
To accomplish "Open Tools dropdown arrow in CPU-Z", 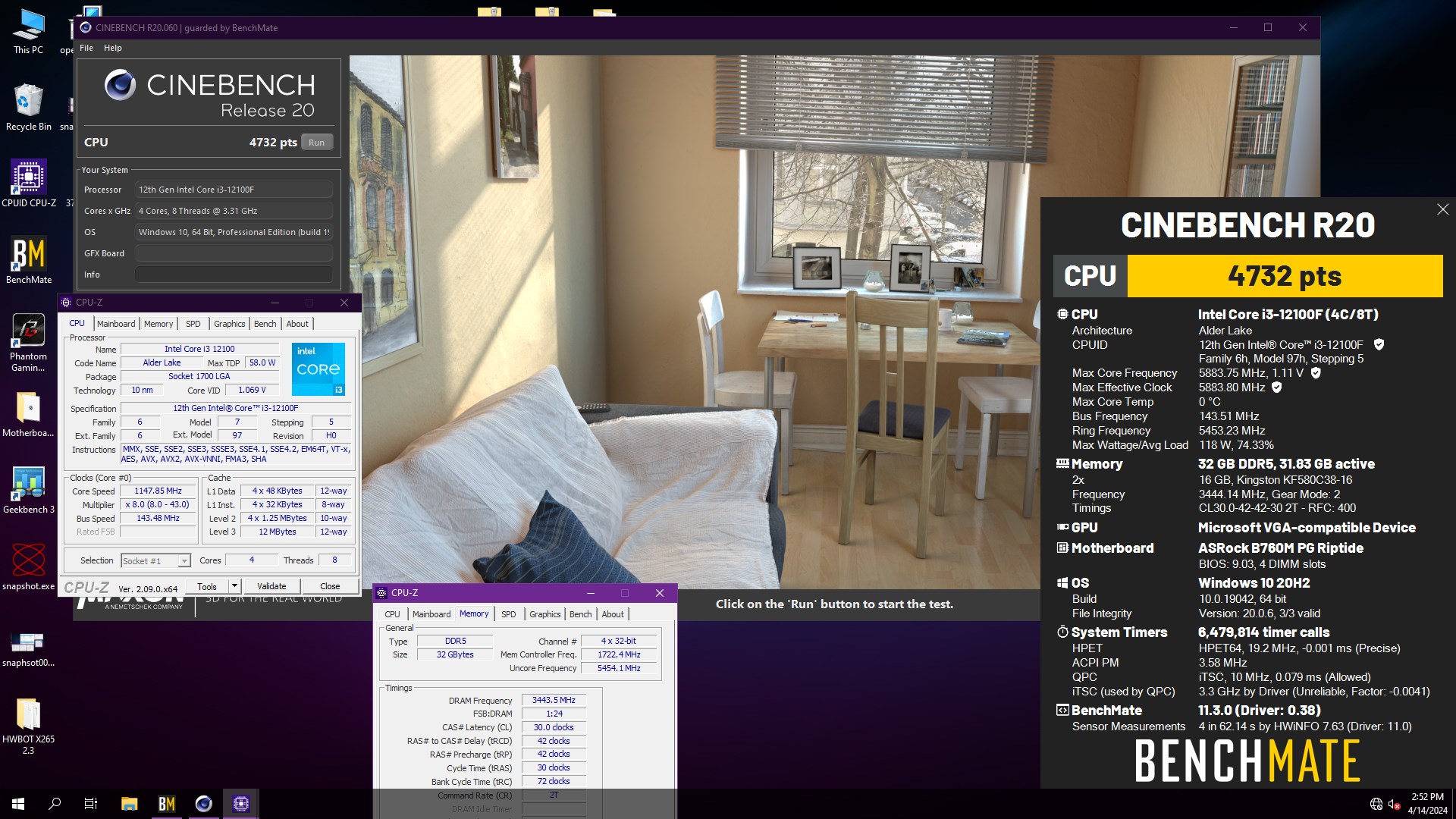I will click(234, 586).
